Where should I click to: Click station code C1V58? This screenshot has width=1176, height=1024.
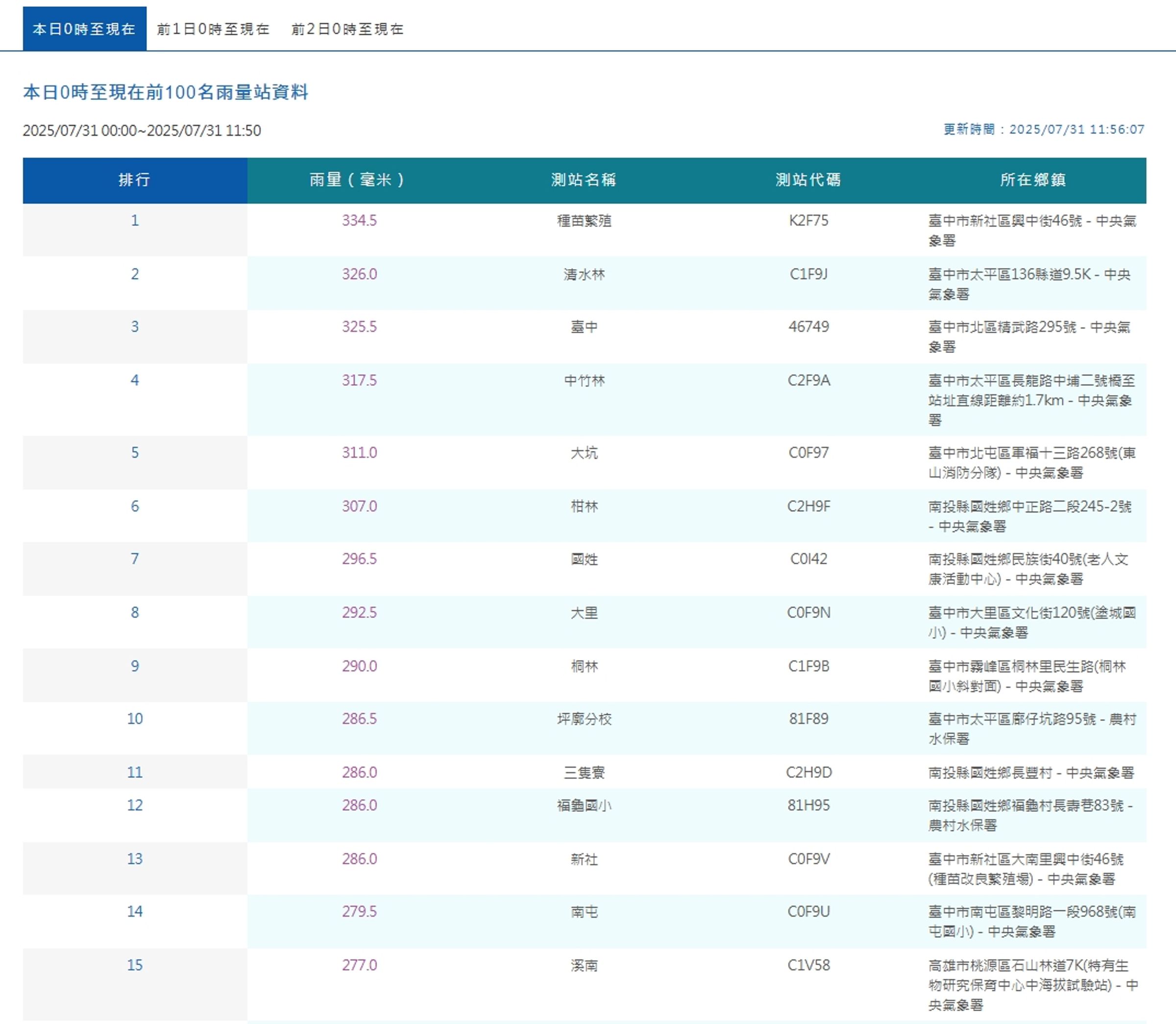point(809,966)
